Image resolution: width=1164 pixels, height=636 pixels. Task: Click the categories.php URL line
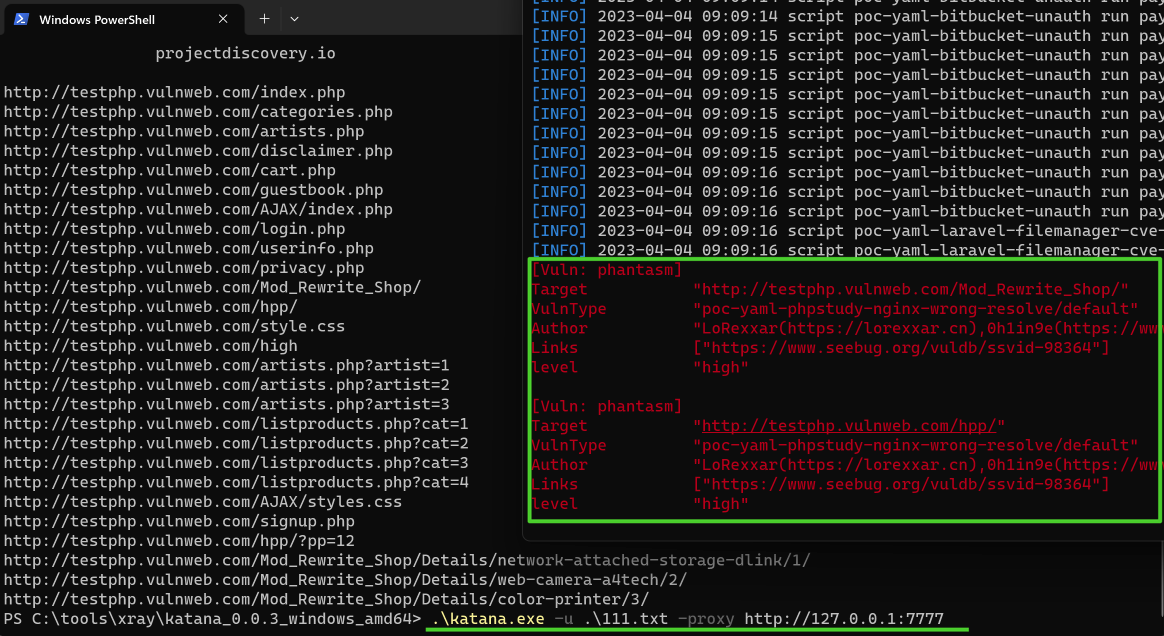coord(198,112)
